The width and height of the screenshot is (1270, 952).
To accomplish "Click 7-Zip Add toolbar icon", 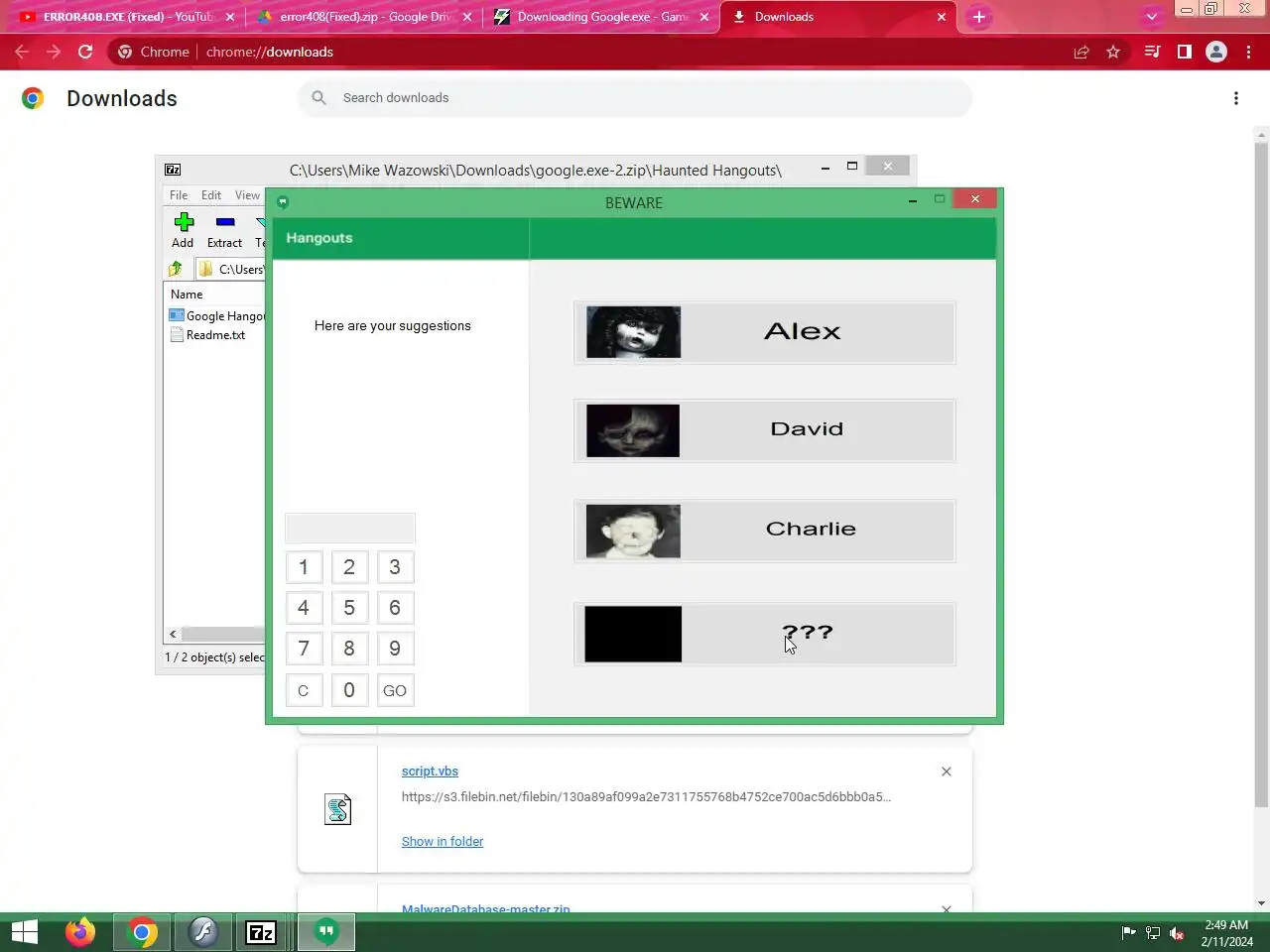I will pos(183,230).
